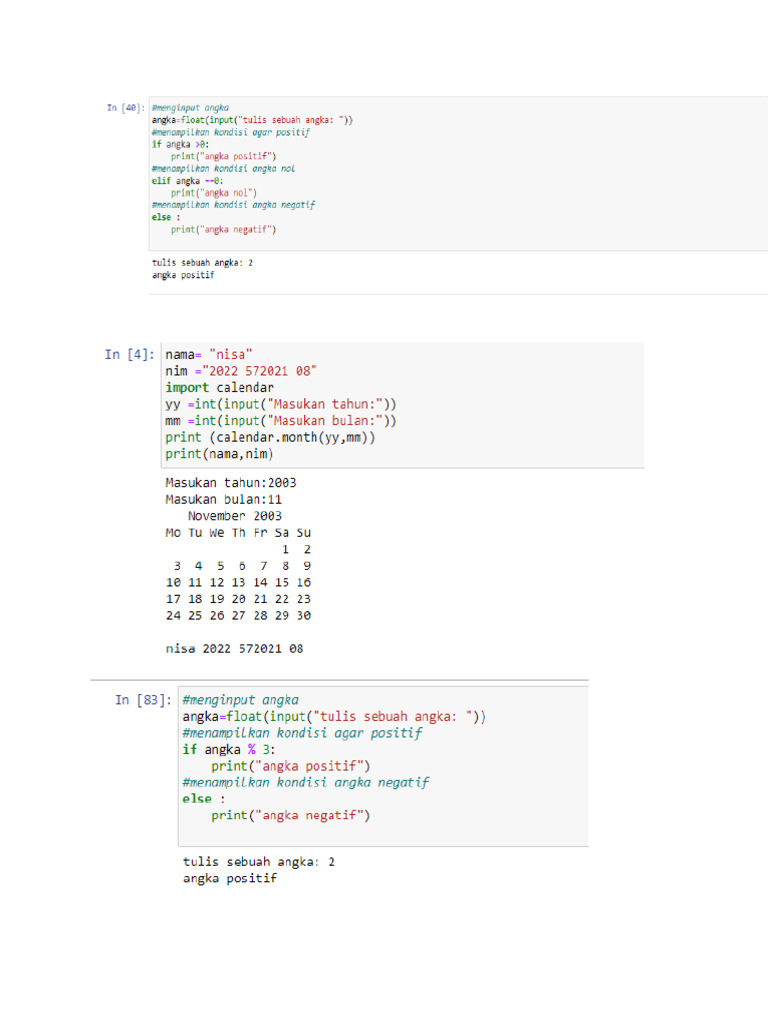Click '#menampilkan kondisi angka negatif' in In [83]
This screenshot has width=768, height=1024.
306,782
